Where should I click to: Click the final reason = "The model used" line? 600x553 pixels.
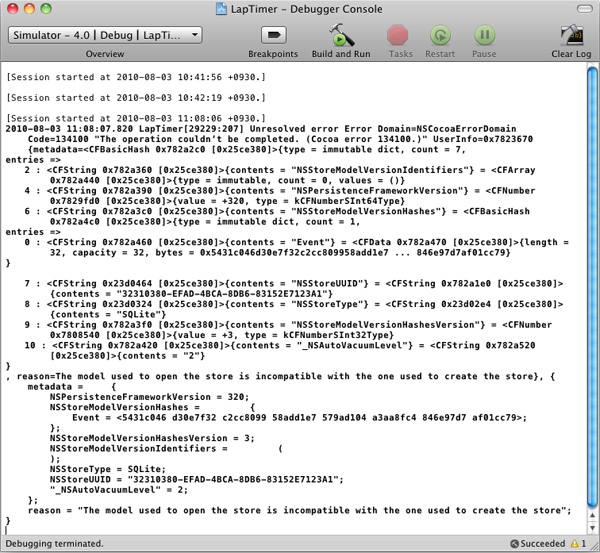coord(300,511)
